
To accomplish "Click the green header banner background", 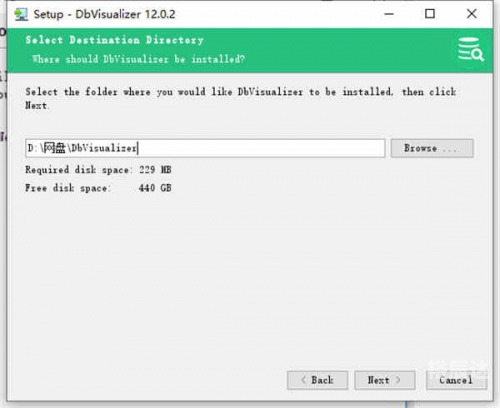I will pos(333,50).
